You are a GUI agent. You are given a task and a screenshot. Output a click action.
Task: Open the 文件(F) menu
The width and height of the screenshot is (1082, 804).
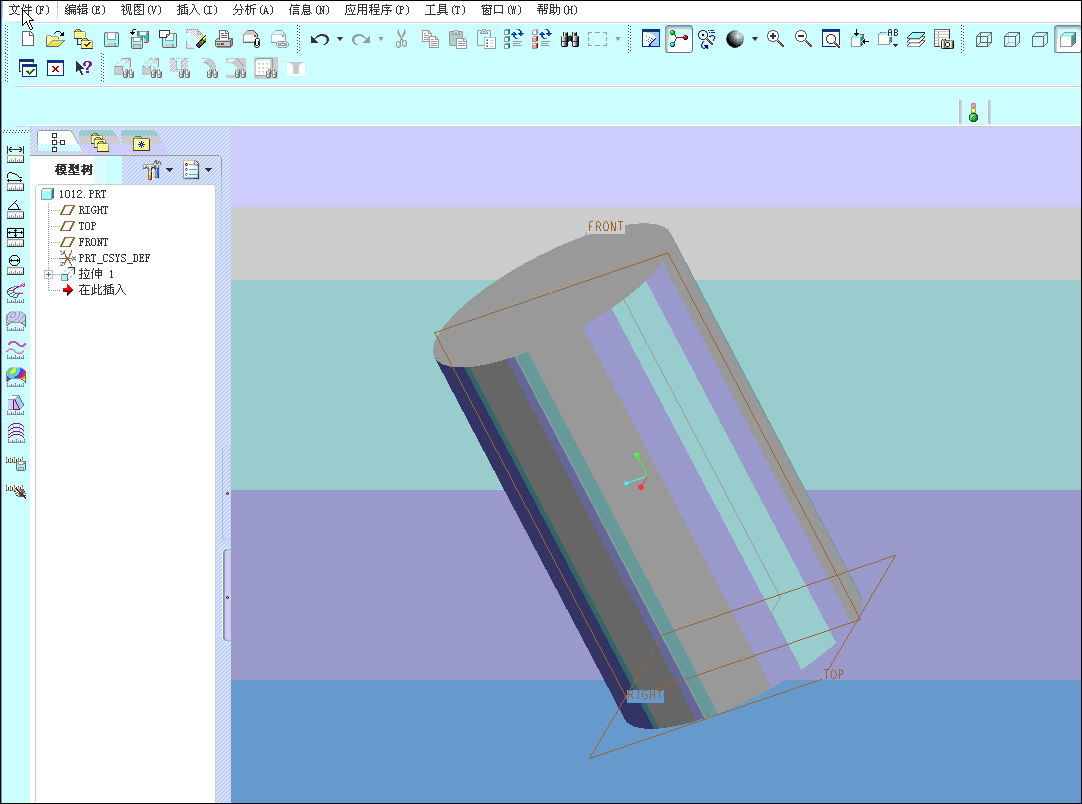tap(29, 10)
